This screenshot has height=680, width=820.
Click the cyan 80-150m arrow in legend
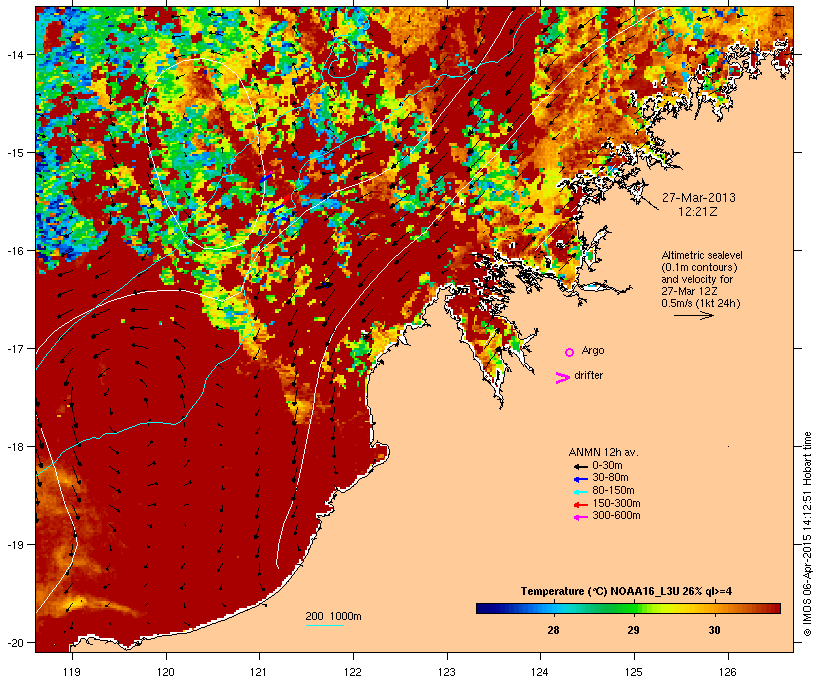580,492
